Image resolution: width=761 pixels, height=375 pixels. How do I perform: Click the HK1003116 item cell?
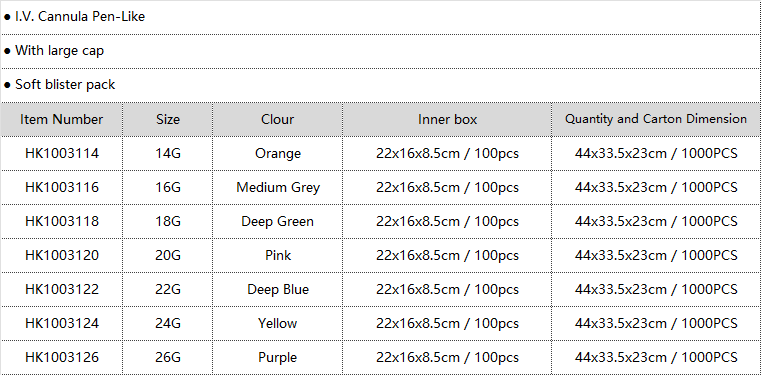point(62,187)
